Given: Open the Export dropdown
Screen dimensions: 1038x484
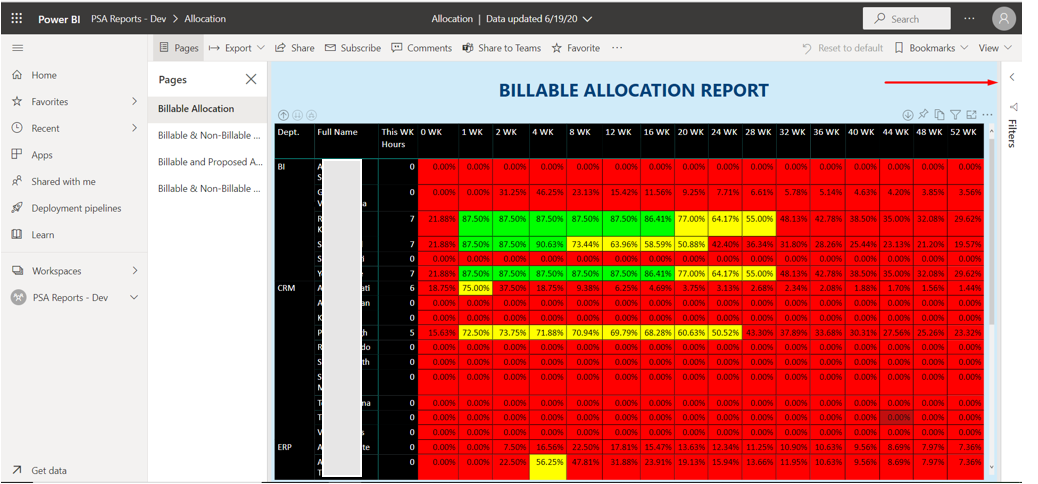Looking at the screenshot, I should [x=237, y=48].
